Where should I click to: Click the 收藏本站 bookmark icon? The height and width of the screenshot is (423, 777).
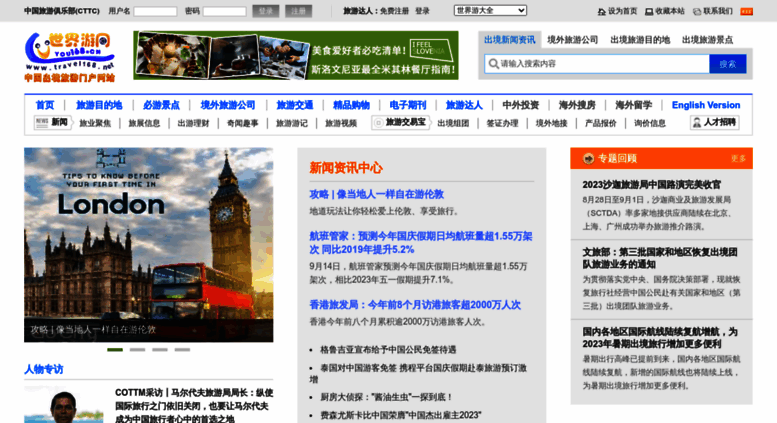pyautogui.click(x=649, y=11)
